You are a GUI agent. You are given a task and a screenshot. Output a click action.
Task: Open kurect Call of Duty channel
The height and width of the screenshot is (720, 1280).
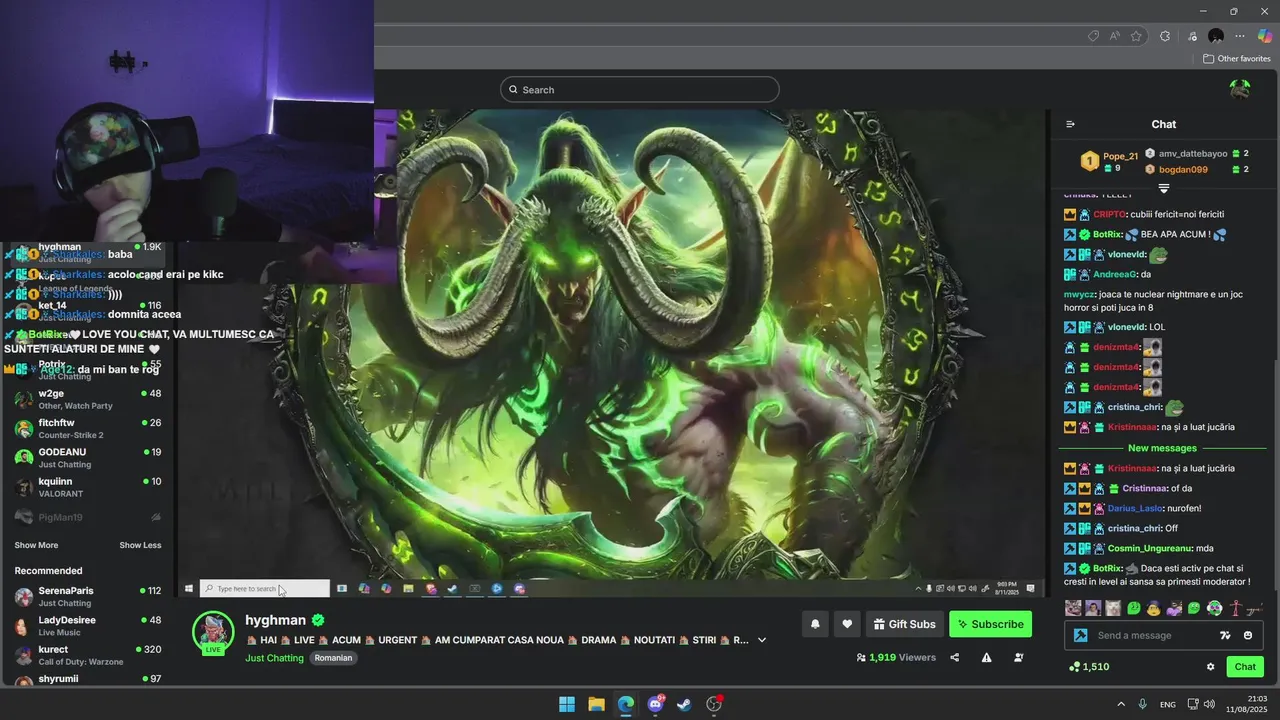coord(88,655)
